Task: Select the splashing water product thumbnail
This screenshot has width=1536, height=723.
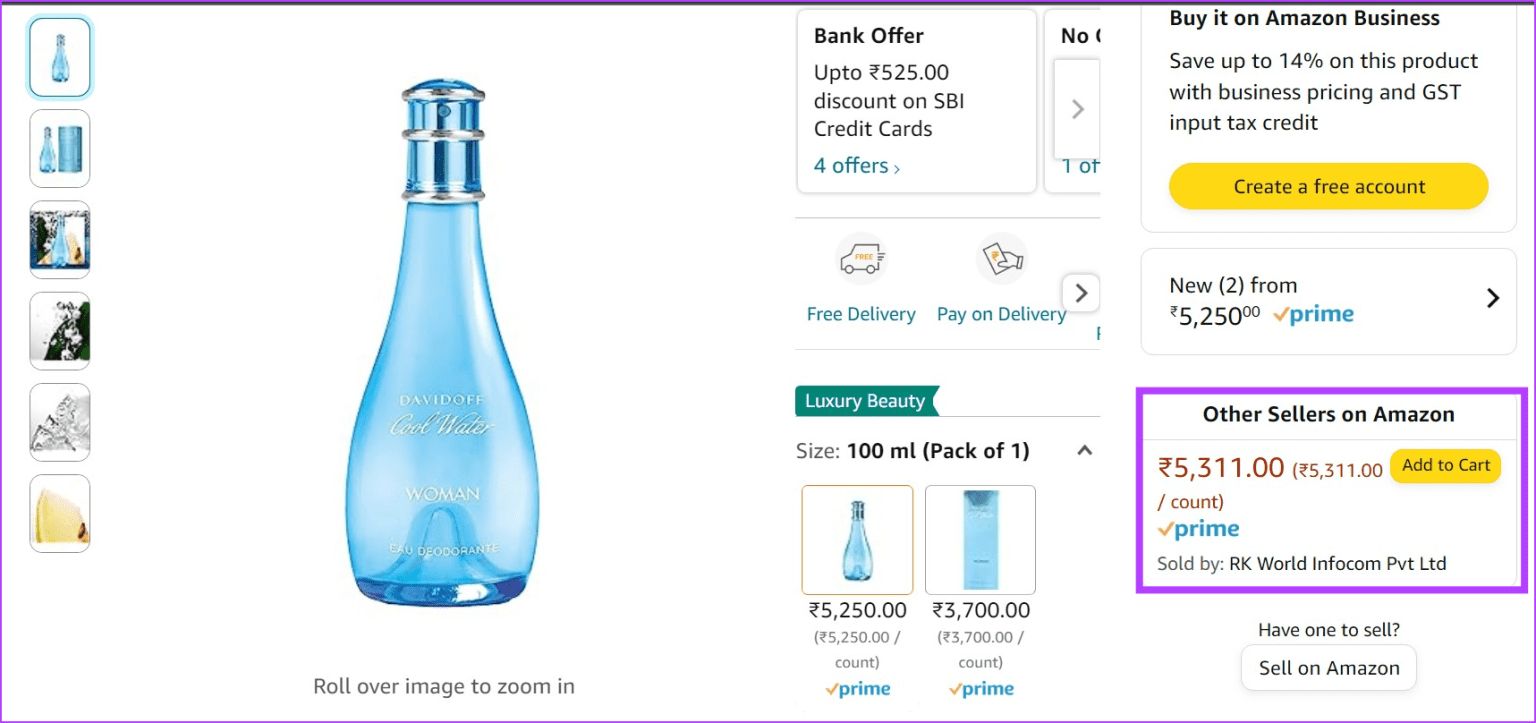Action: click(59, 240)
